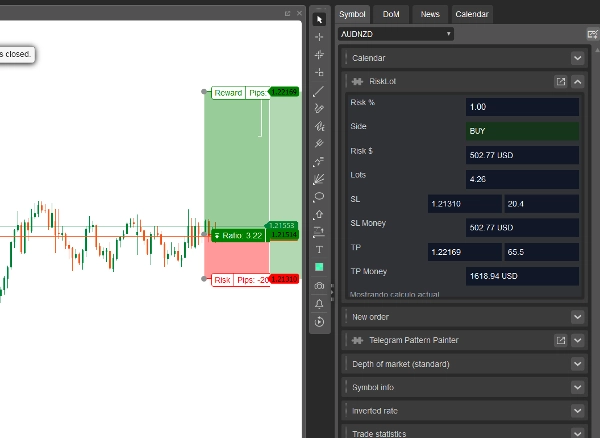This screenshot has height=438, width=600.
Task: Click the green 1.22169 take-profit price tag
Action: (284, 92)
